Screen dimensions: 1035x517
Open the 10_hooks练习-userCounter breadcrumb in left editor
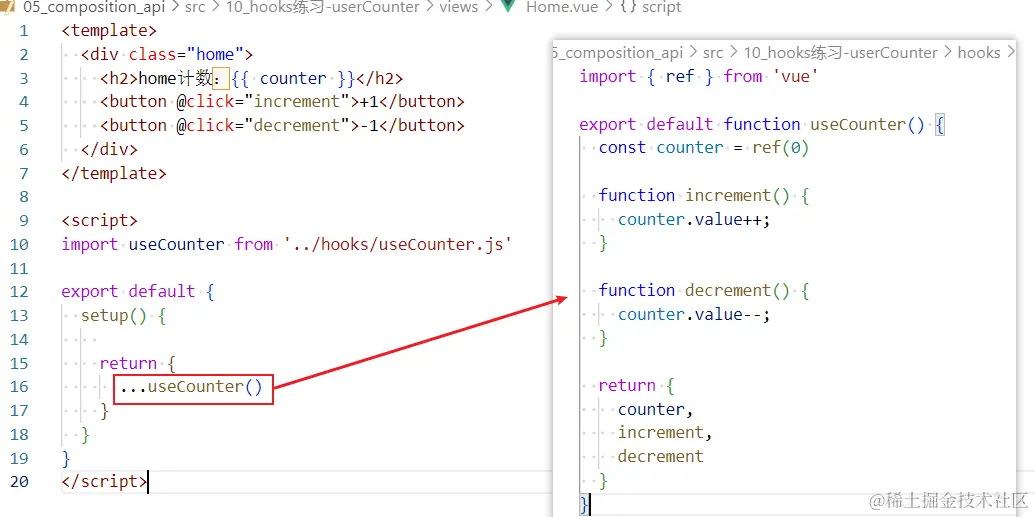point(323,7)
